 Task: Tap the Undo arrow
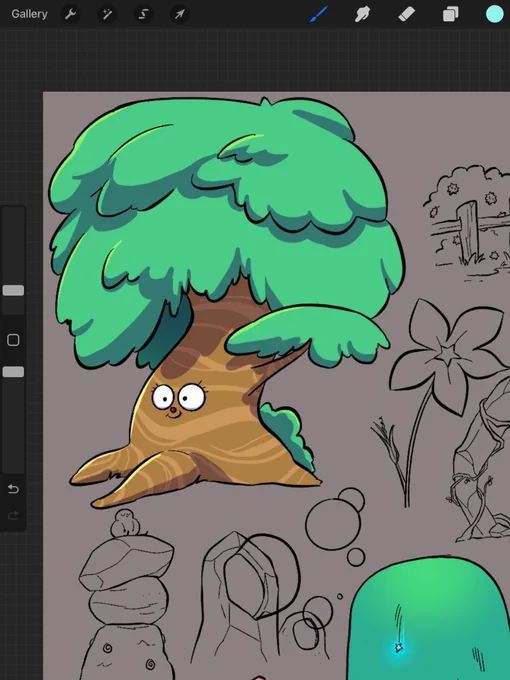point(13,489)
